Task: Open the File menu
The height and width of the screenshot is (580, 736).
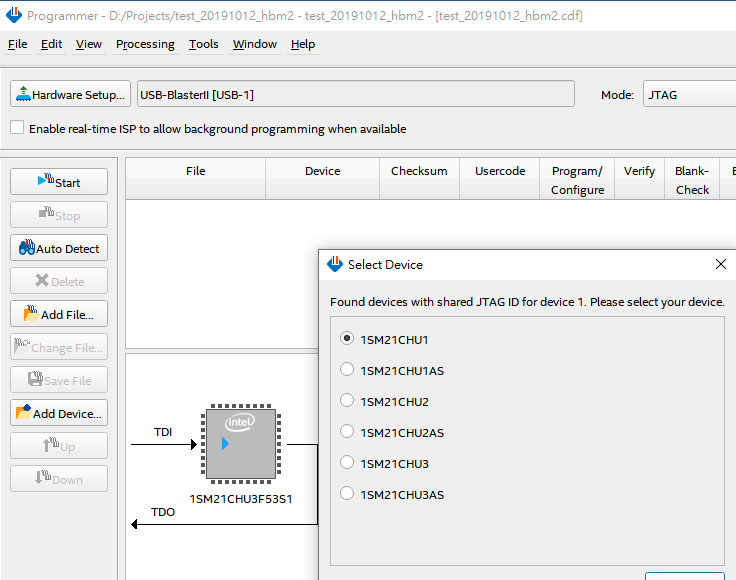Action: pos(17,44)
